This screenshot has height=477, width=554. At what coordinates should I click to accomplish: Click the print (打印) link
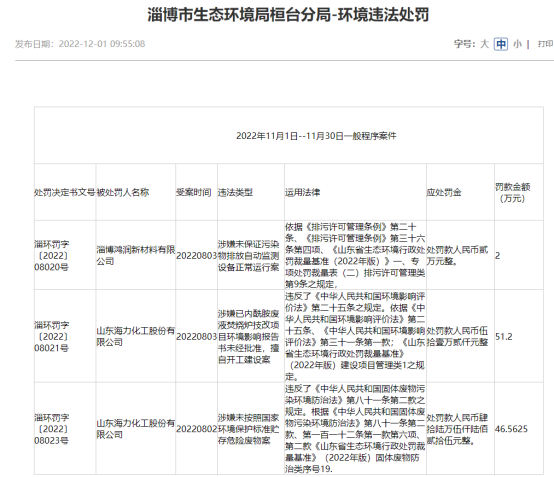click(x=546, y=44)
